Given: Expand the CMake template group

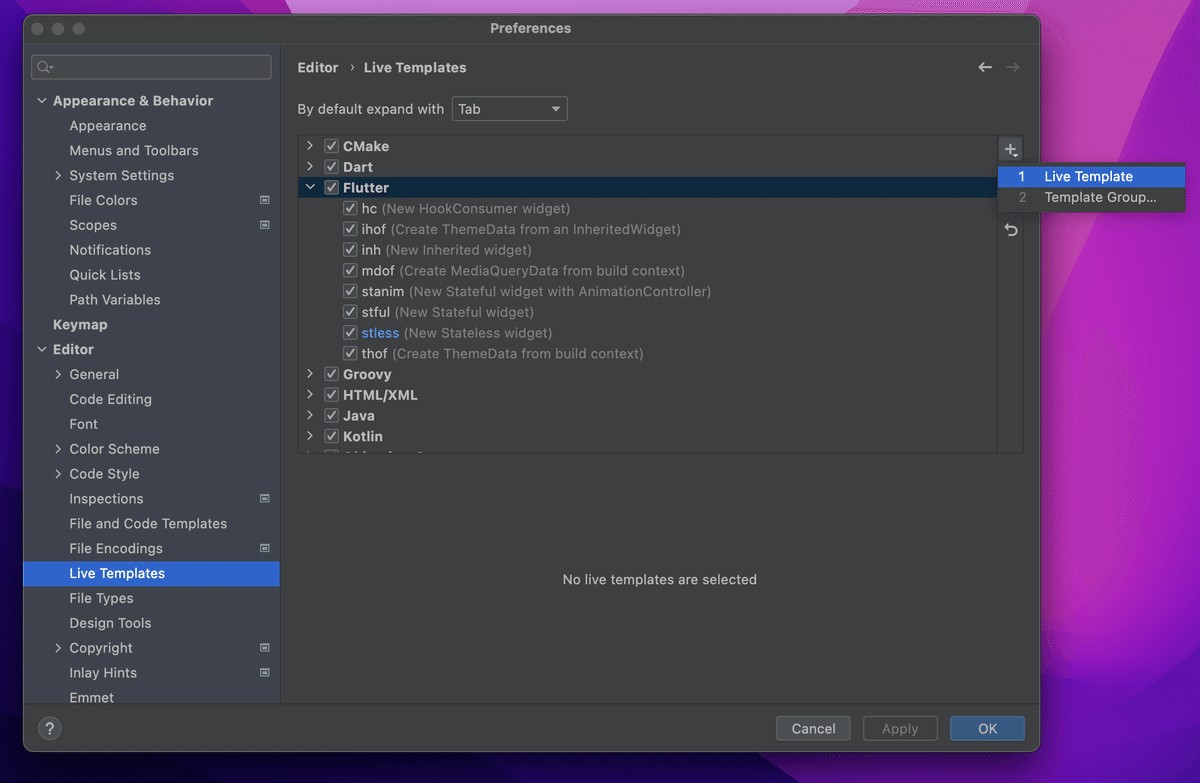Looking at the screenshot, I should (x=310, y=146).
